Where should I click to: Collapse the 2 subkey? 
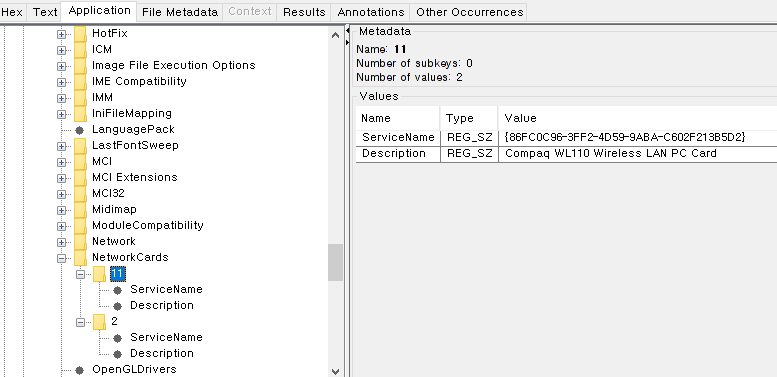pyautogui.click(x=81, y=322)
